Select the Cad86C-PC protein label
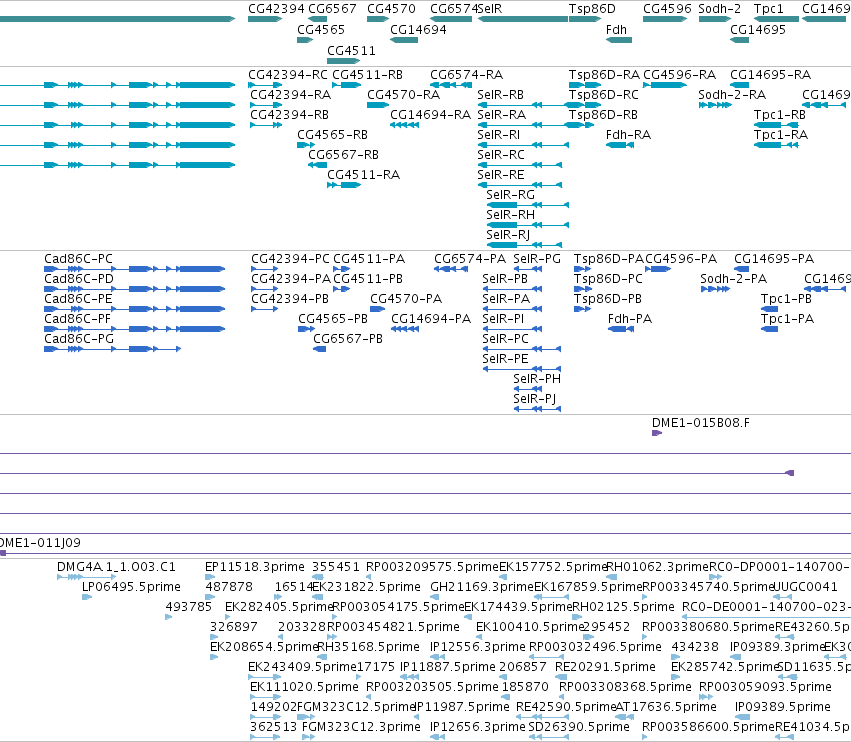 pos(78,258)
